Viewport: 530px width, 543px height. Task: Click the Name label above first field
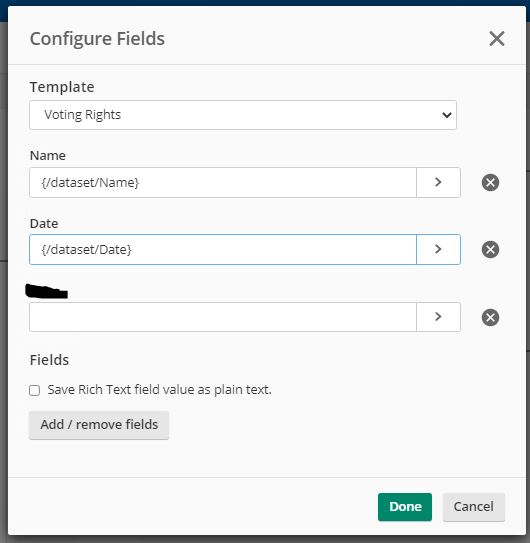[48, 155]
